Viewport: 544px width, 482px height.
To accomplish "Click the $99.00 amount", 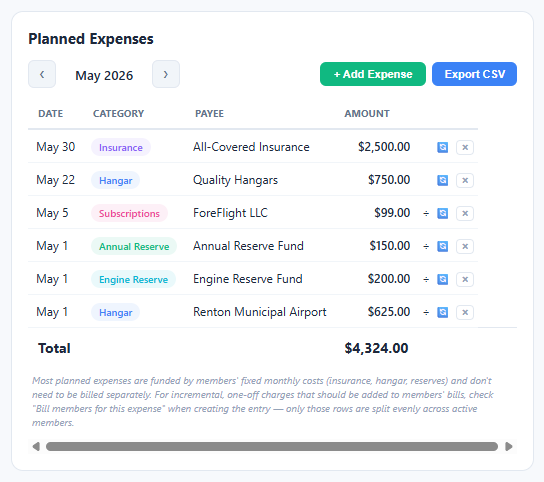I will [392, 213].
